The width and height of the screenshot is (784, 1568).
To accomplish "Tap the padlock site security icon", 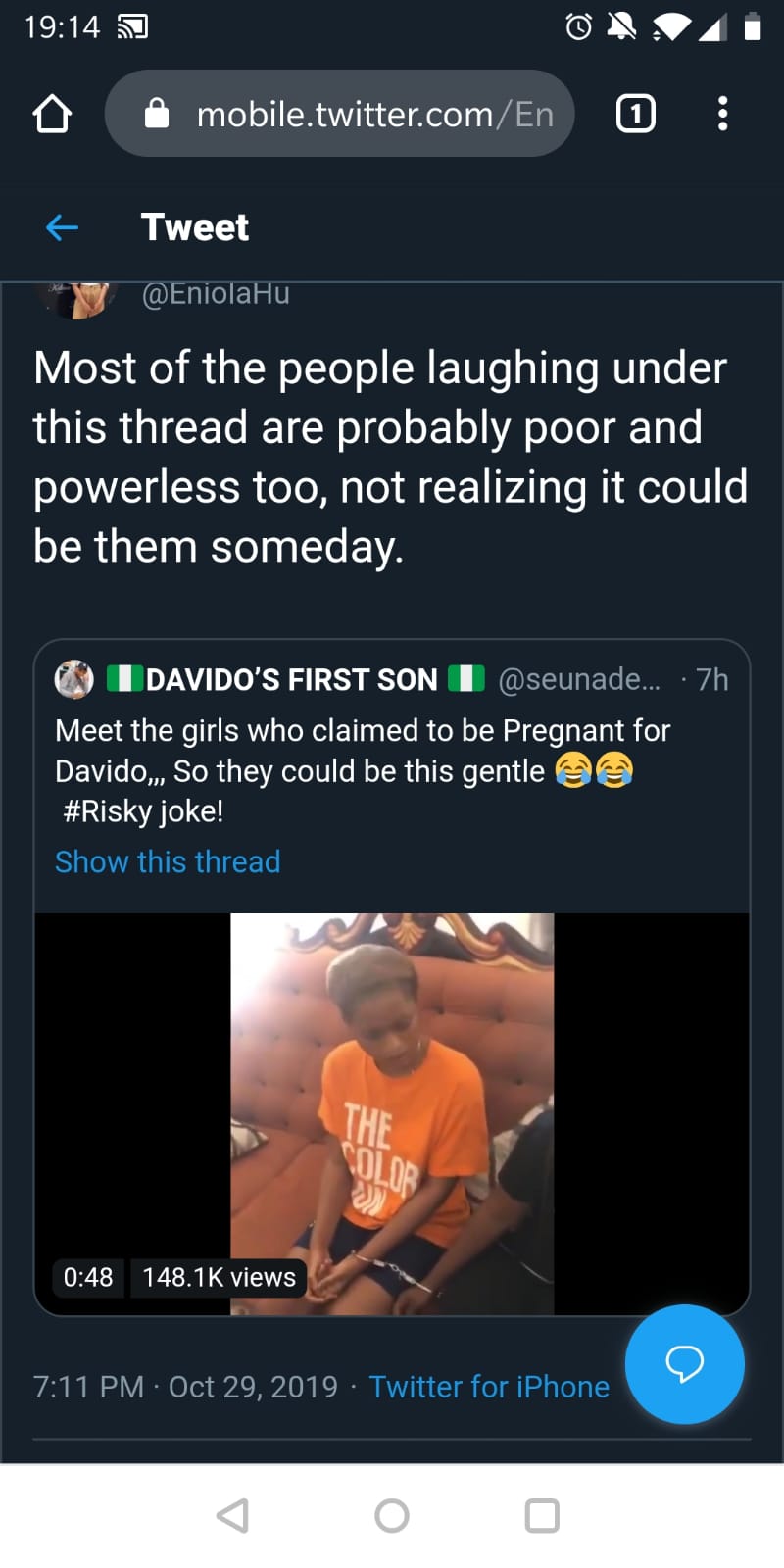I will point(157,115).
